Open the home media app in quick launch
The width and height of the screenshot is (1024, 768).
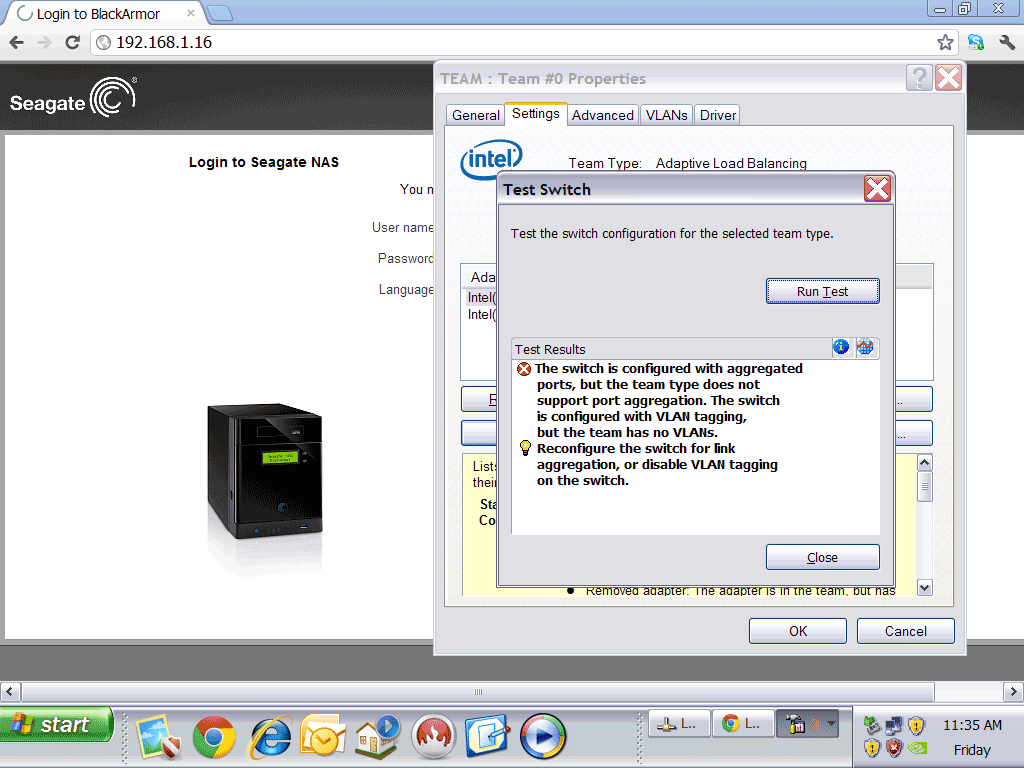pyautogui.click(x=377, y=737)
